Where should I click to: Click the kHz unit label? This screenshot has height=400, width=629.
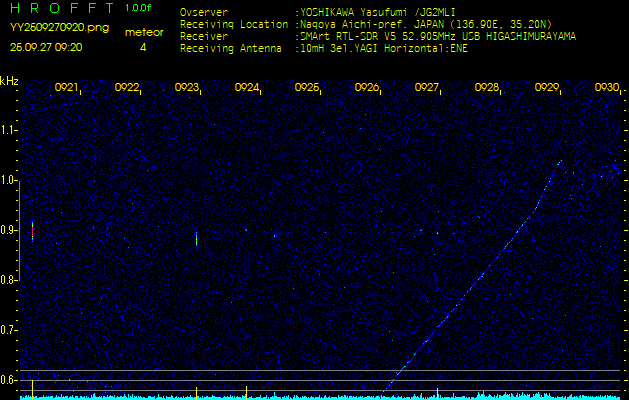coord(9,80)
